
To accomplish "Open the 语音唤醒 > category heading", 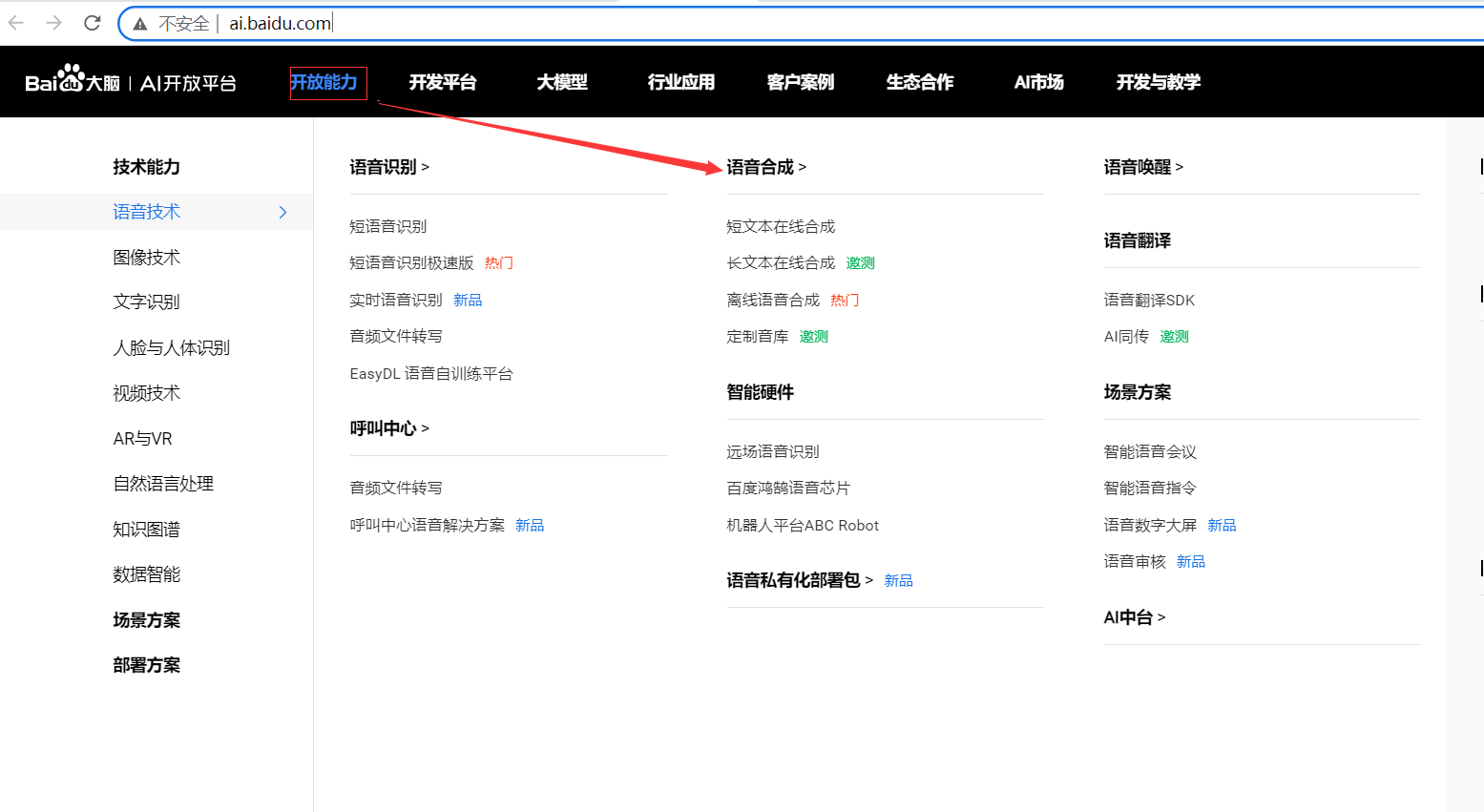I will (1143, 167).
